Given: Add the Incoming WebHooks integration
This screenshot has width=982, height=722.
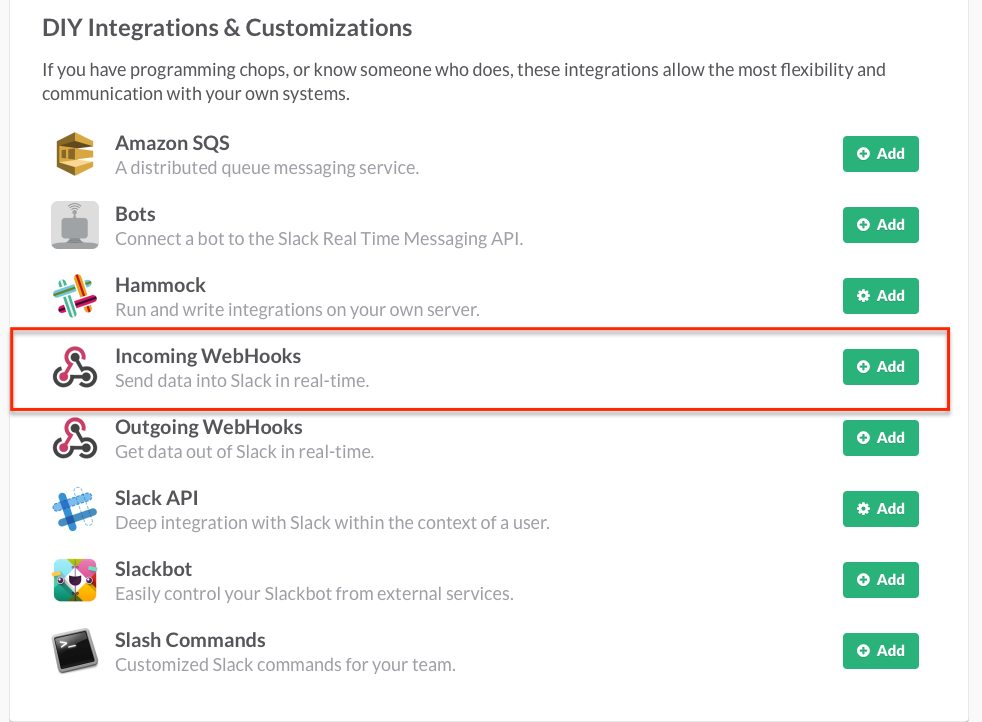Looking at the screenshot, I should click(x=880, y=366).
